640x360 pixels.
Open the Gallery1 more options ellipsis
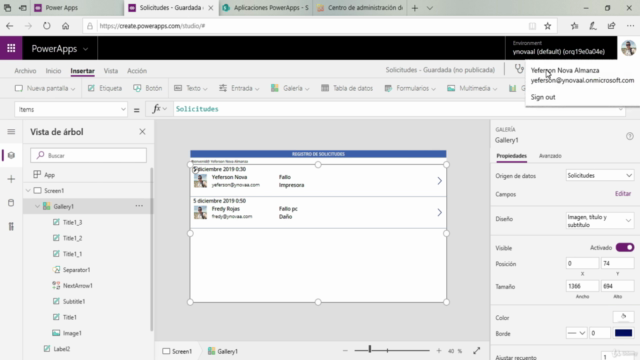139,206
